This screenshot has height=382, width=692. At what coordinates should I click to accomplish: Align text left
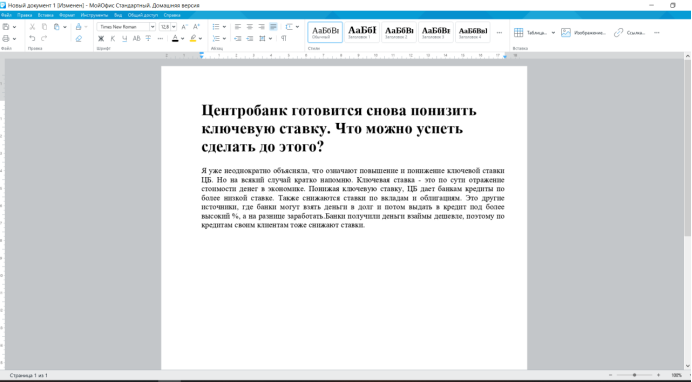[238, 27]
